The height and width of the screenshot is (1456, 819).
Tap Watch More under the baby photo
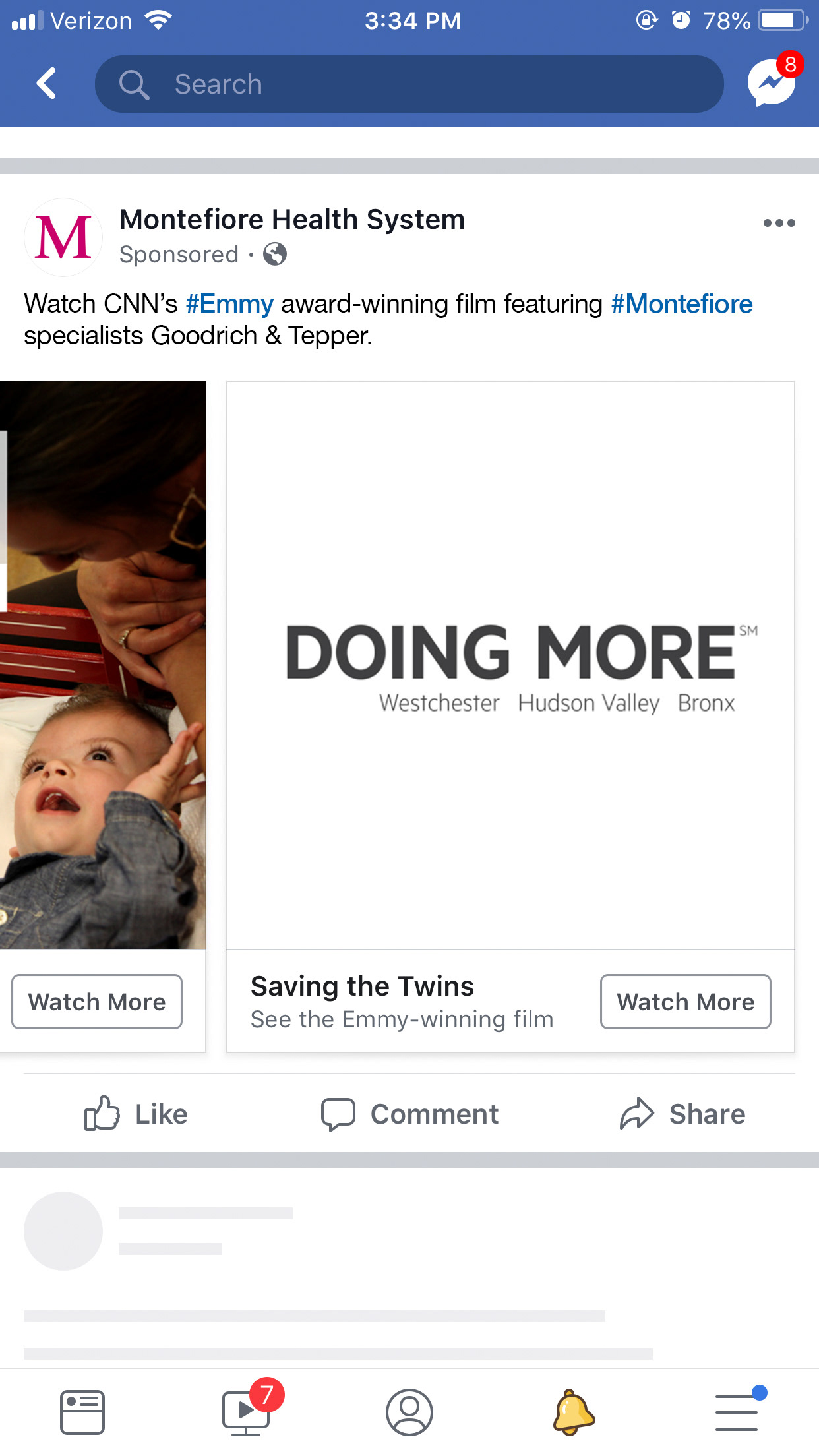click(97, 1002)
